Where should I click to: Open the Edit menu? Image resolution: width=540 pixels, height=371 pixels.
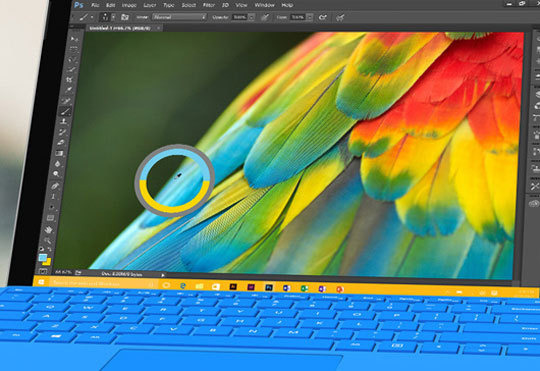click(x=111, y=5)
